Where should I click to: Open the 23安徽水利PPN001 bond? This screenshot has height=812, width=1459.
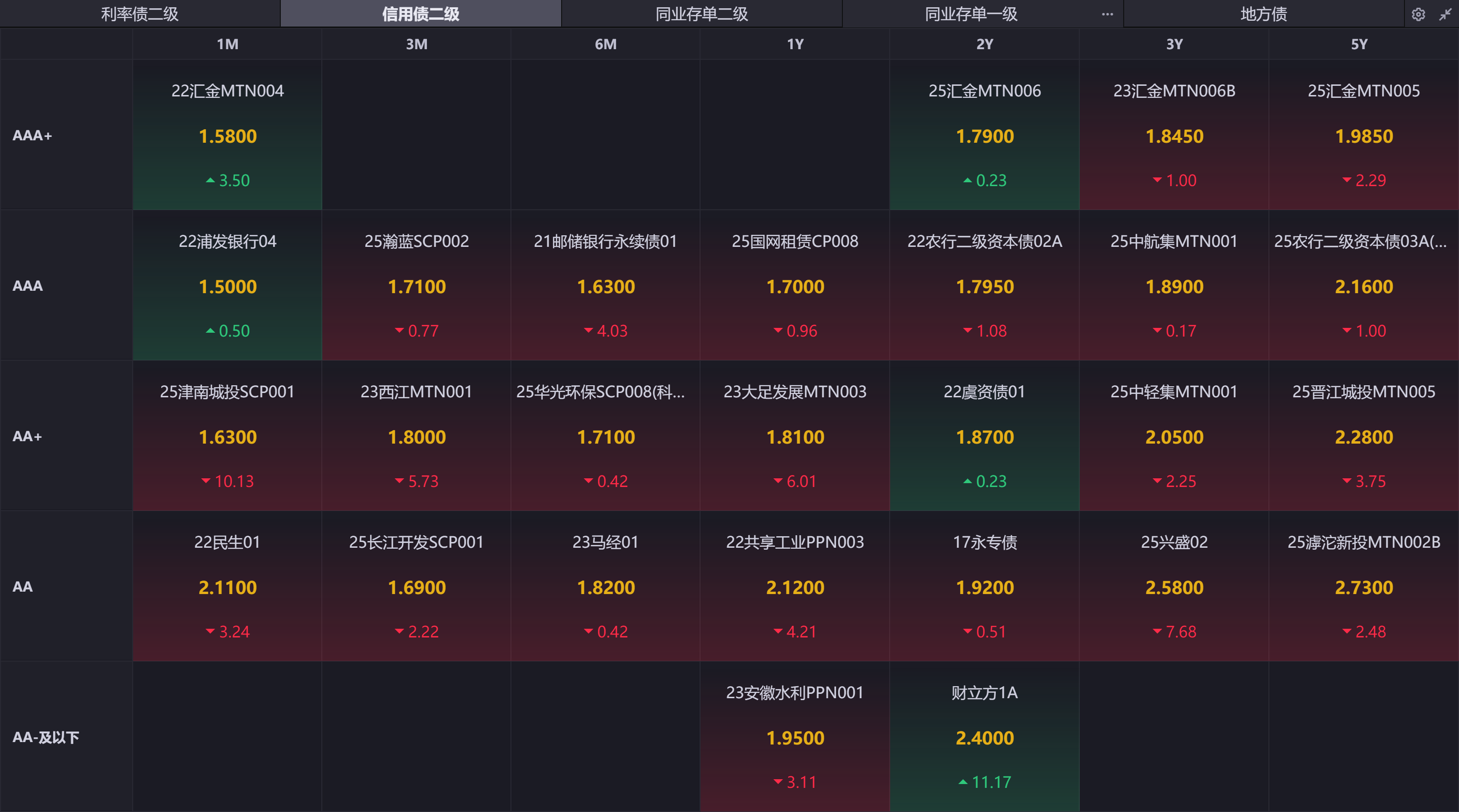click(x=795, y=737)
